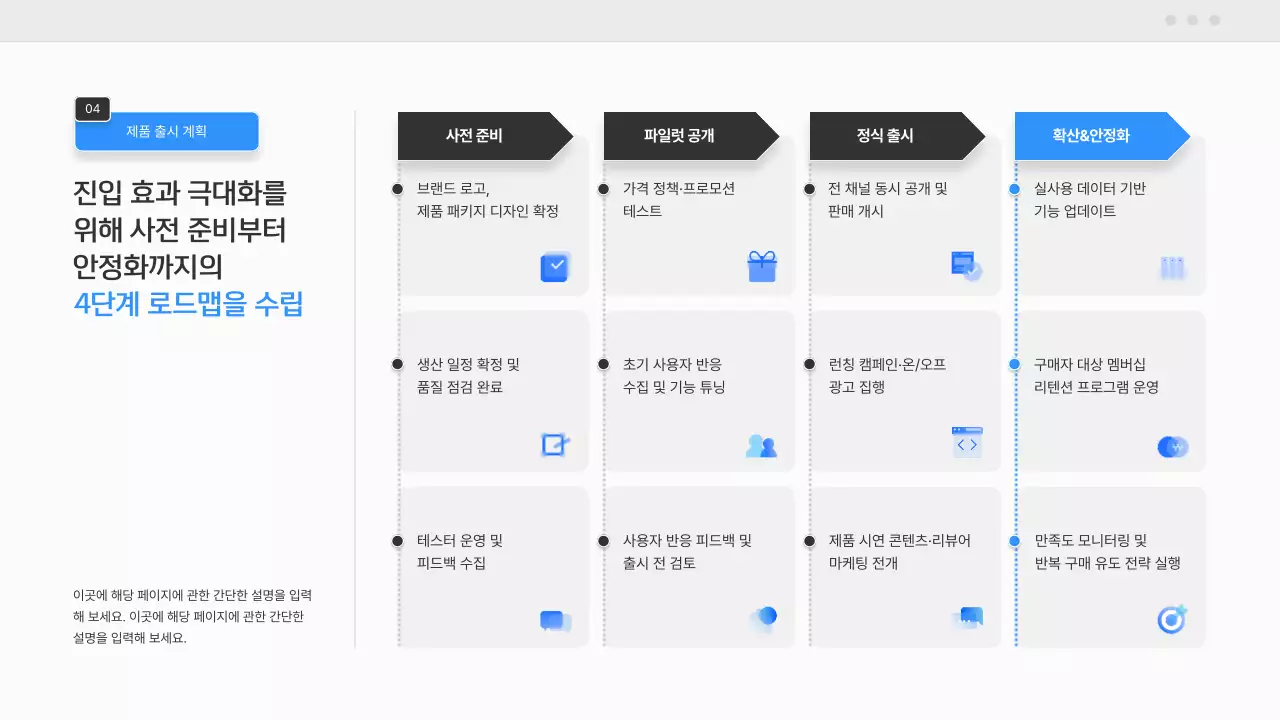Screen dimensions: 1280x720
Task: Click the timeline dot next to 구매자 대상 멤버십
Action: pos(1017,364)
